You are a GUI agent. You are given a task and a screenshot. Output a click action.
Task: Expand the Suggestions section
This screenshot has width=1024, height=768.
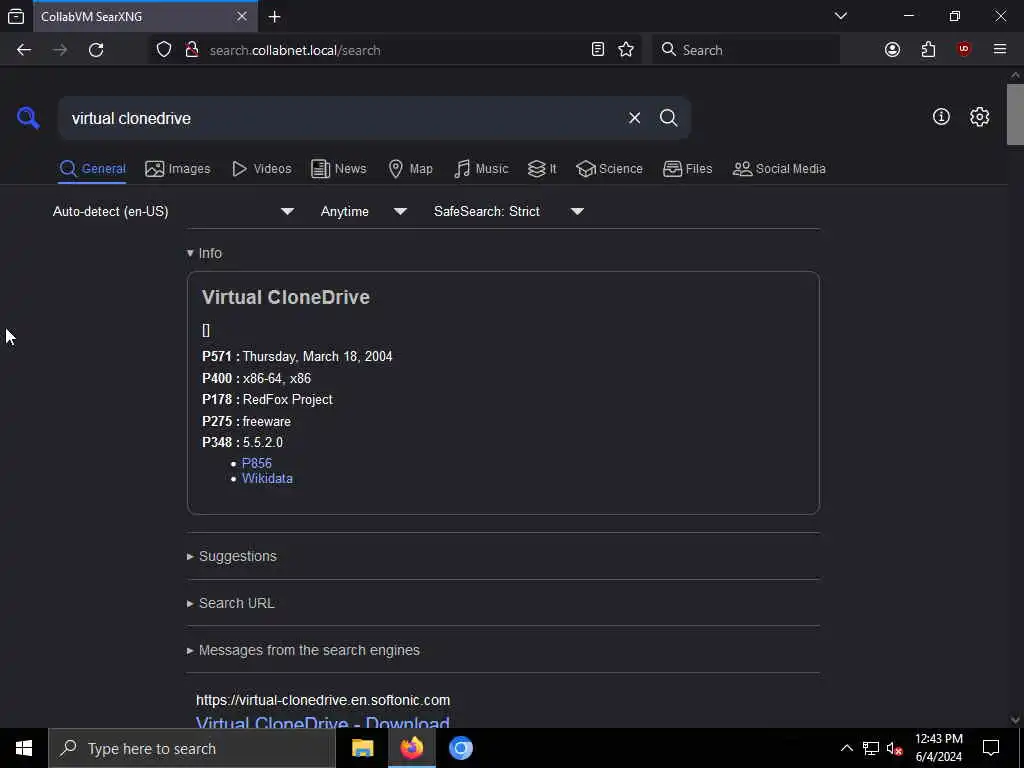tap(232, 556)
